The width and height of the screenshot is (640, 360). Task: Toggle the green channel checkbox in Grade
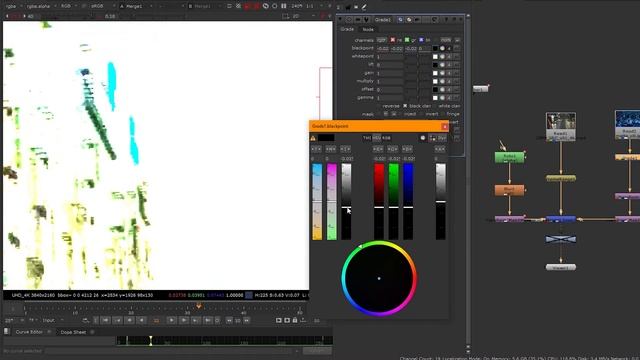407,40
